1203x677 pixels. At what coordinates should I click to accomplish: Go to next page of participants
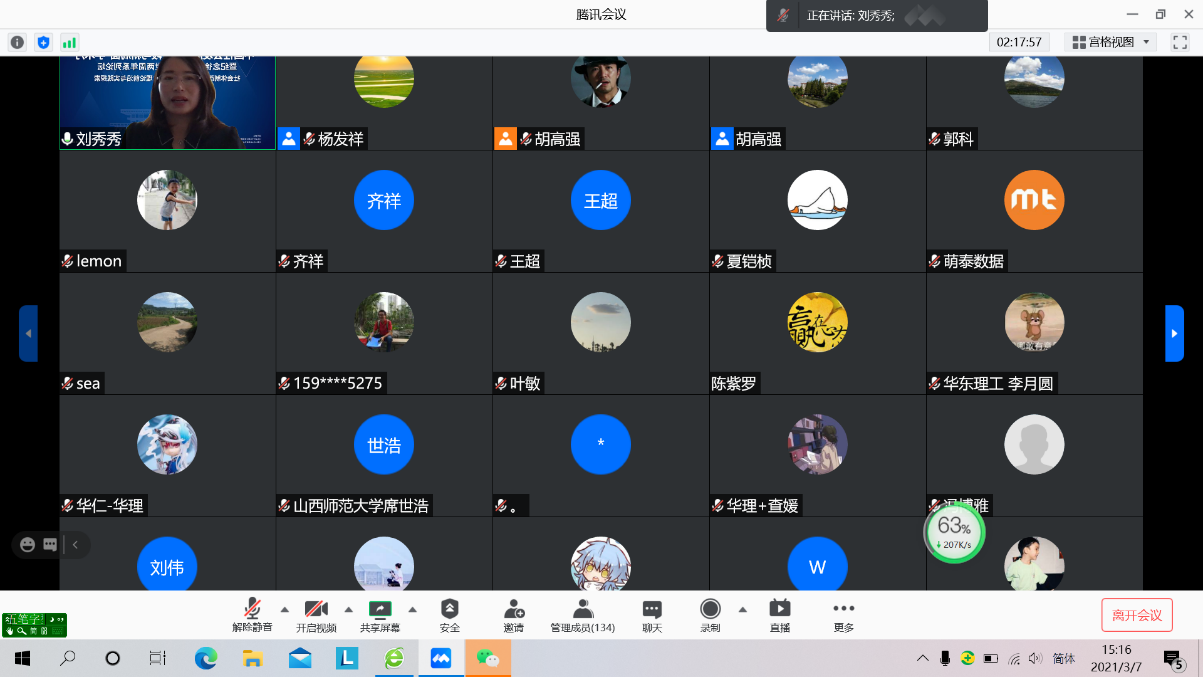tap(1174, 333)
